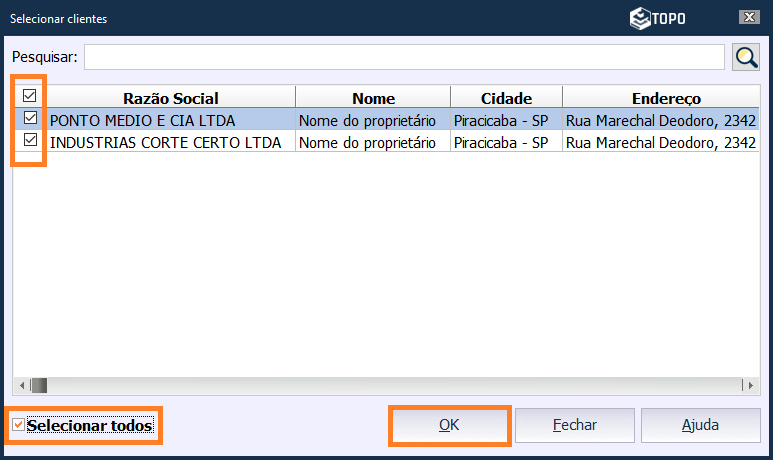Select the PONTO MEDIO E CIA LTDA row

click(171, 120)
